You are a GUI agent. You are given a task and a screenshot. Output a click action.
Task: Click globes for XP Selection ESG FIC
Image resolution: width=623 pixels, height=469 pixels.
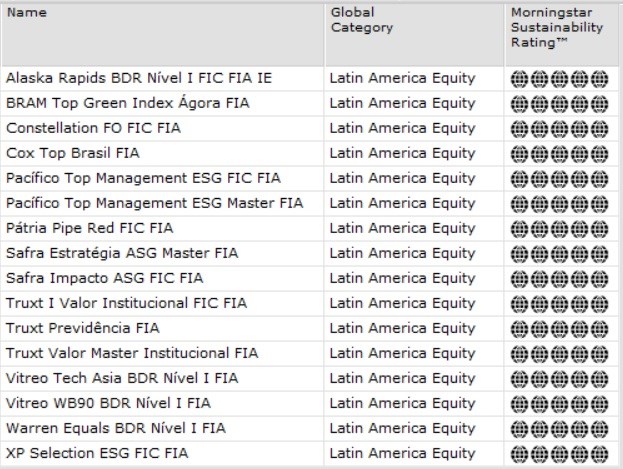[559, 453]
